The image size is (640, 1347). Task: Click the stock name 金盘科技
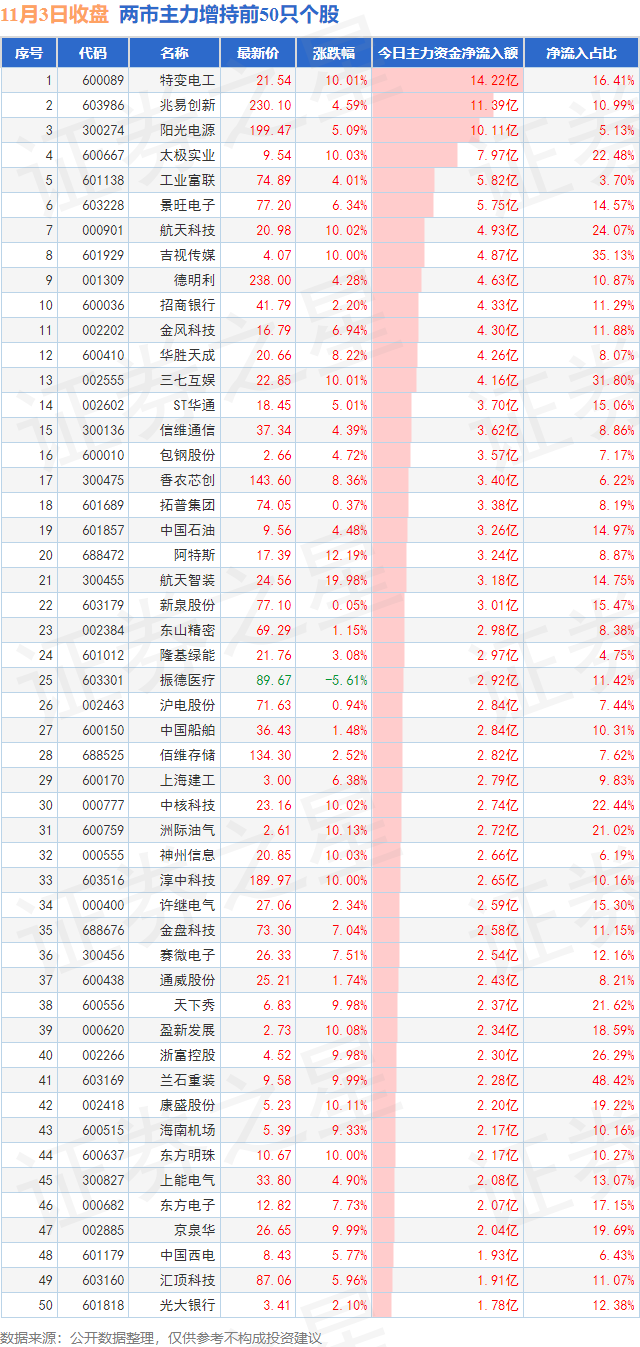[x=188, y=930]
